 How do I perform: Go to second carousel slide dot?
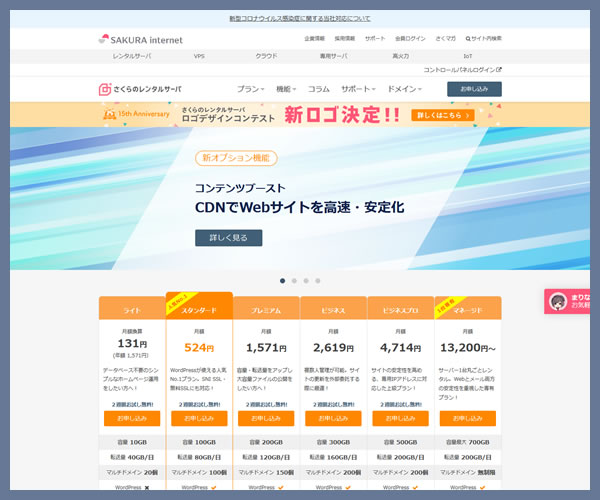pyautogui.click(x=294, y=281)
